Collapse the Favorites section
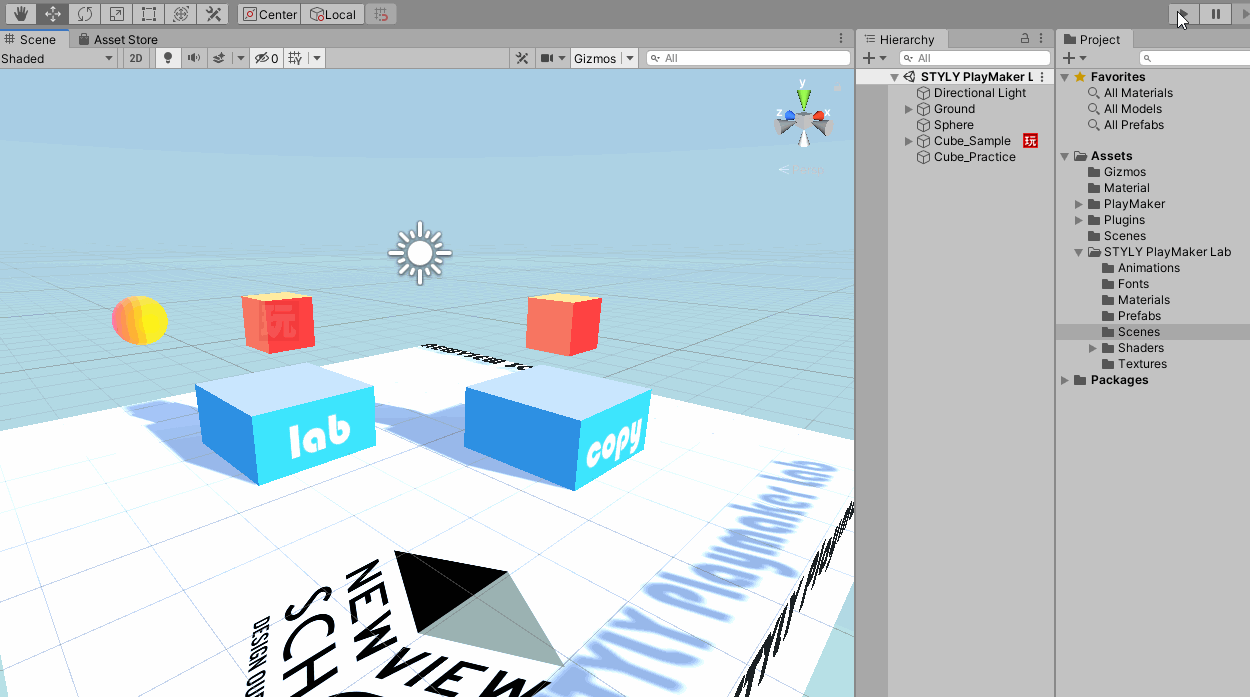The width and height of the screenshot is (1250, 697). (x=1065, y=77)
